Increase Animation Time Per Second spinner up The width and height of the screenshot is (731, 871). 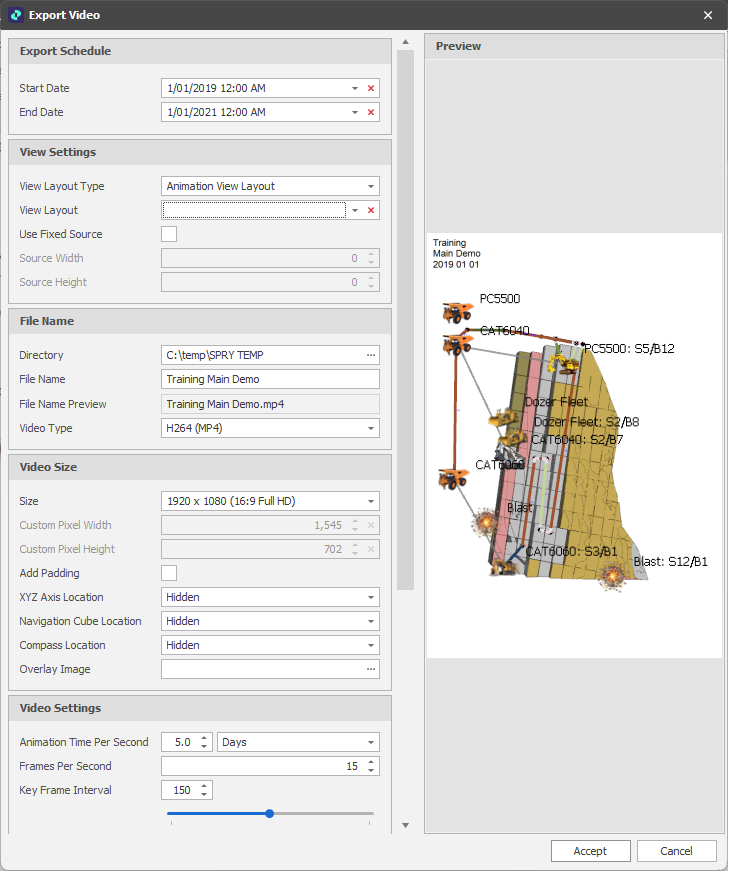click(204, 738)
